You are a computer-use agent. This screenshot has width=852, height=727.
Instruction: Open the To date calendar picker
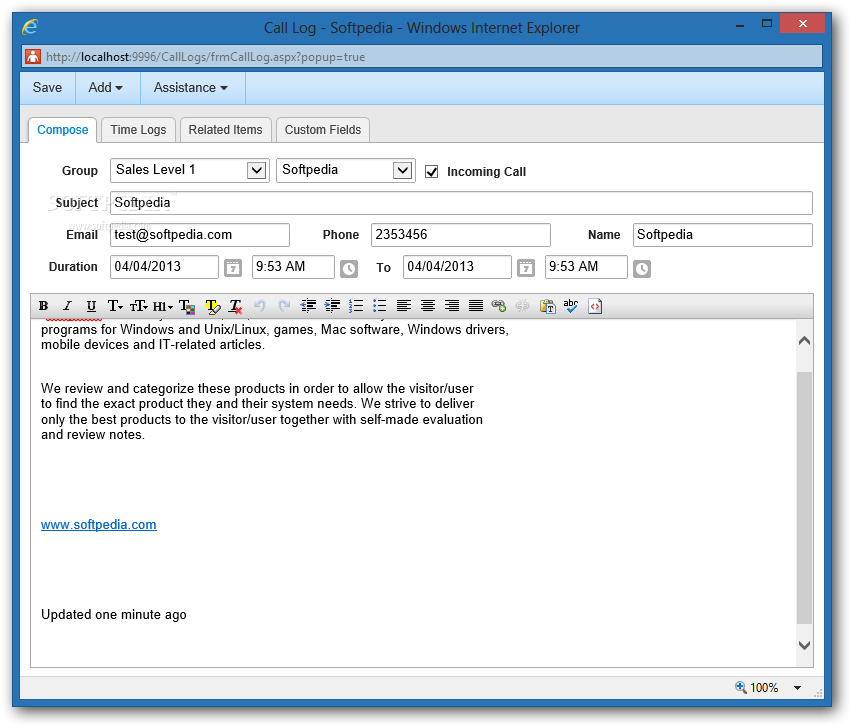click(x=525, y=268)
